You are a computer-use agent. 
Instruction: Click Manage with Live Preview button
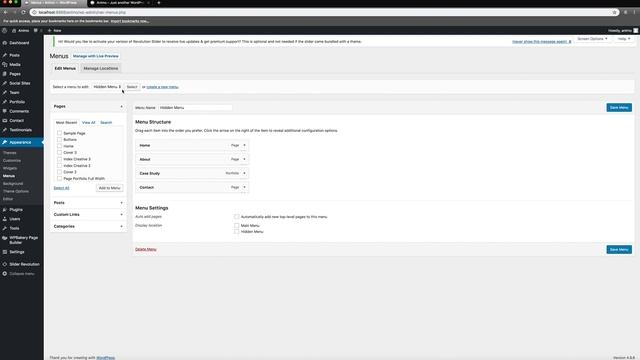click(96, 56)
